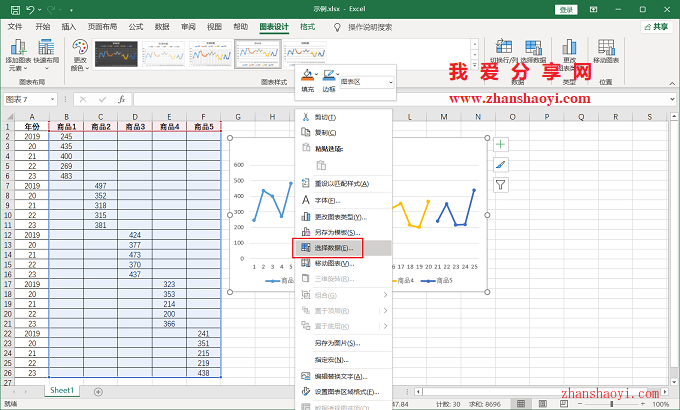
Task: Choose 另存为模板(S)... from context menu
Action: [343, 233]
